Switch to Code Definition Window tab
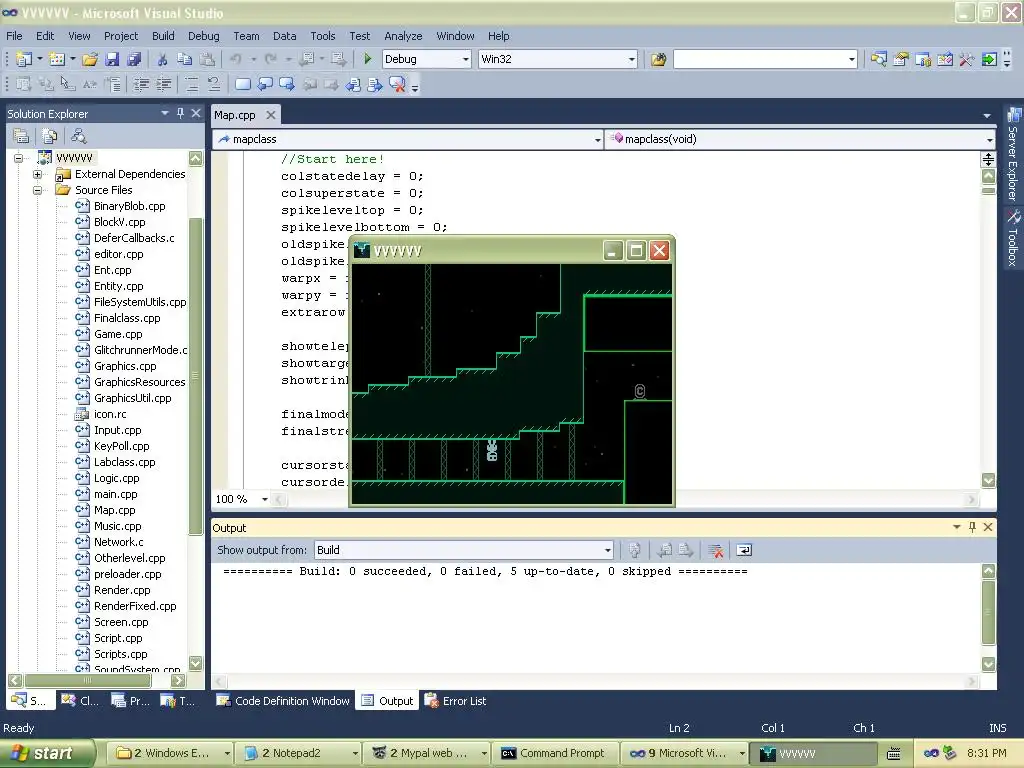Screen dimensions: 1024x768 tap(283, 701)
